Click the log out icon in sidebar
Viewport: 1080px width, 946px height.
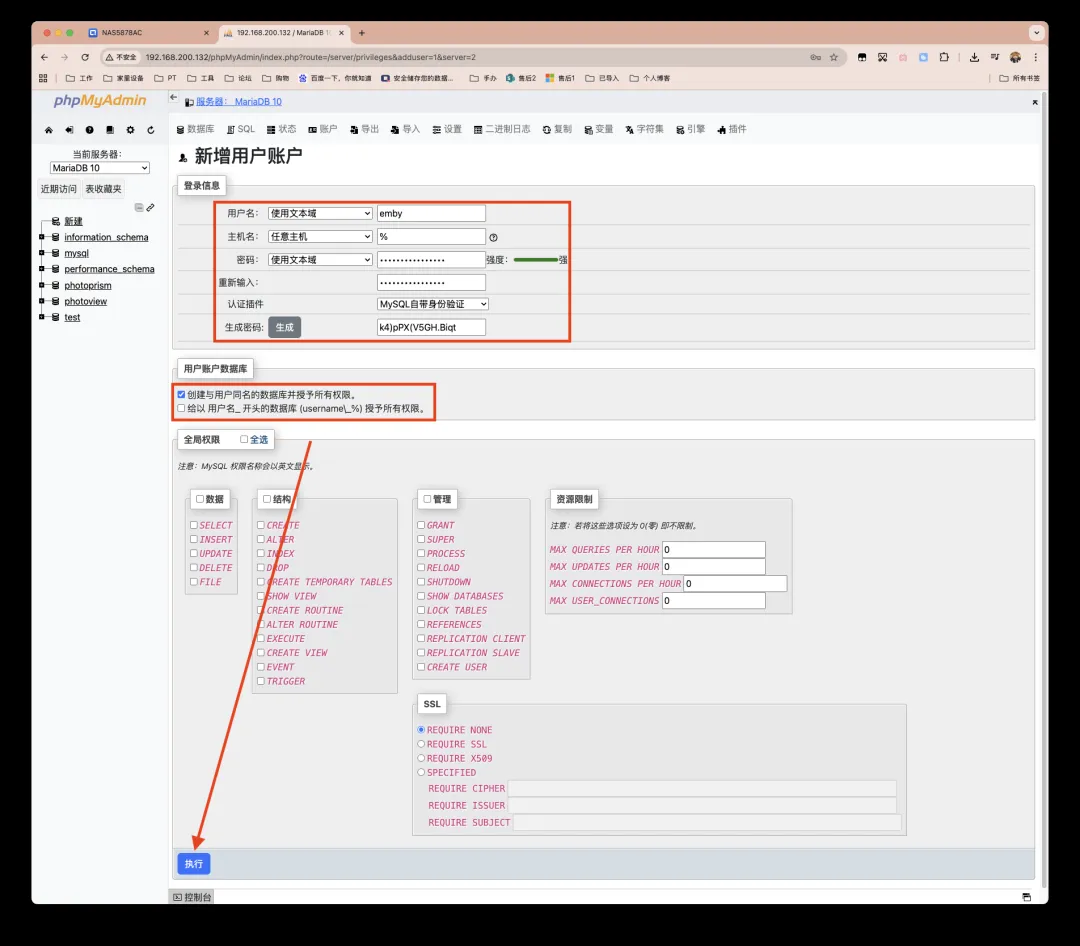(x=69, y=130)
